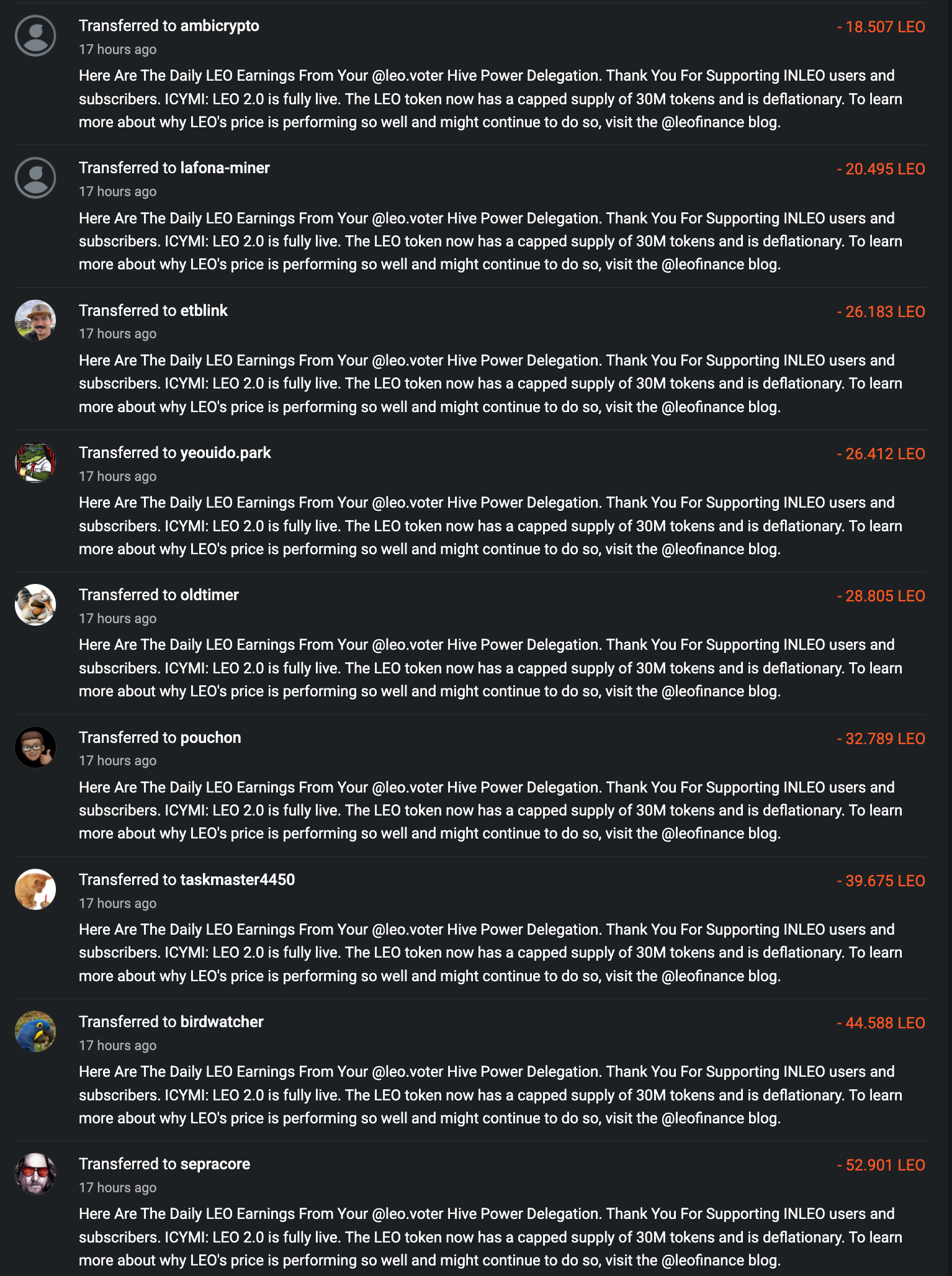The height and width of the screenshot is (1276, 952).
Task: Click birdwatcher's blue parrot avatar
Action: click(x=35, y=1031)
